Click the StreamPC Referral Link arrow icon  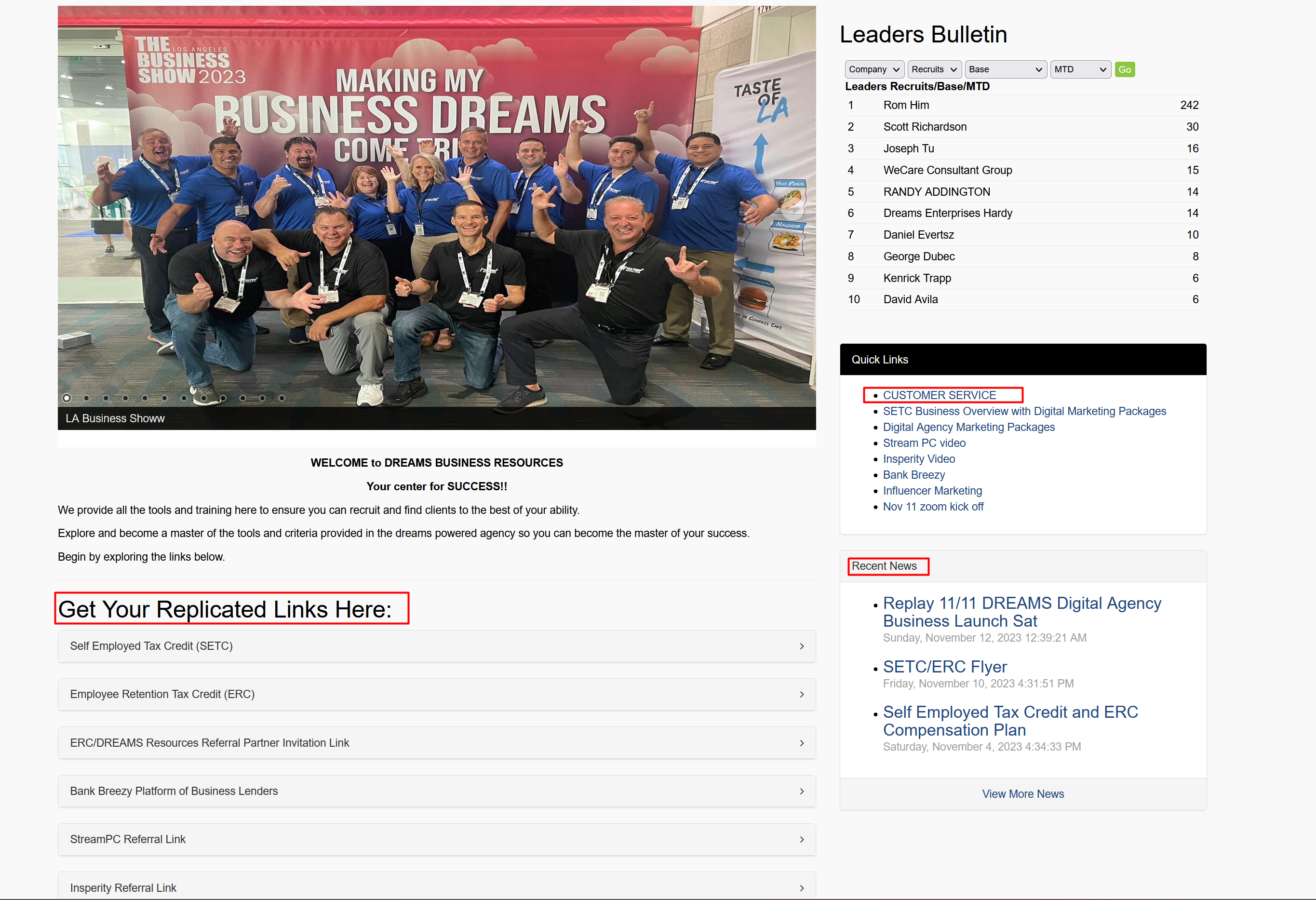(801, 839)
